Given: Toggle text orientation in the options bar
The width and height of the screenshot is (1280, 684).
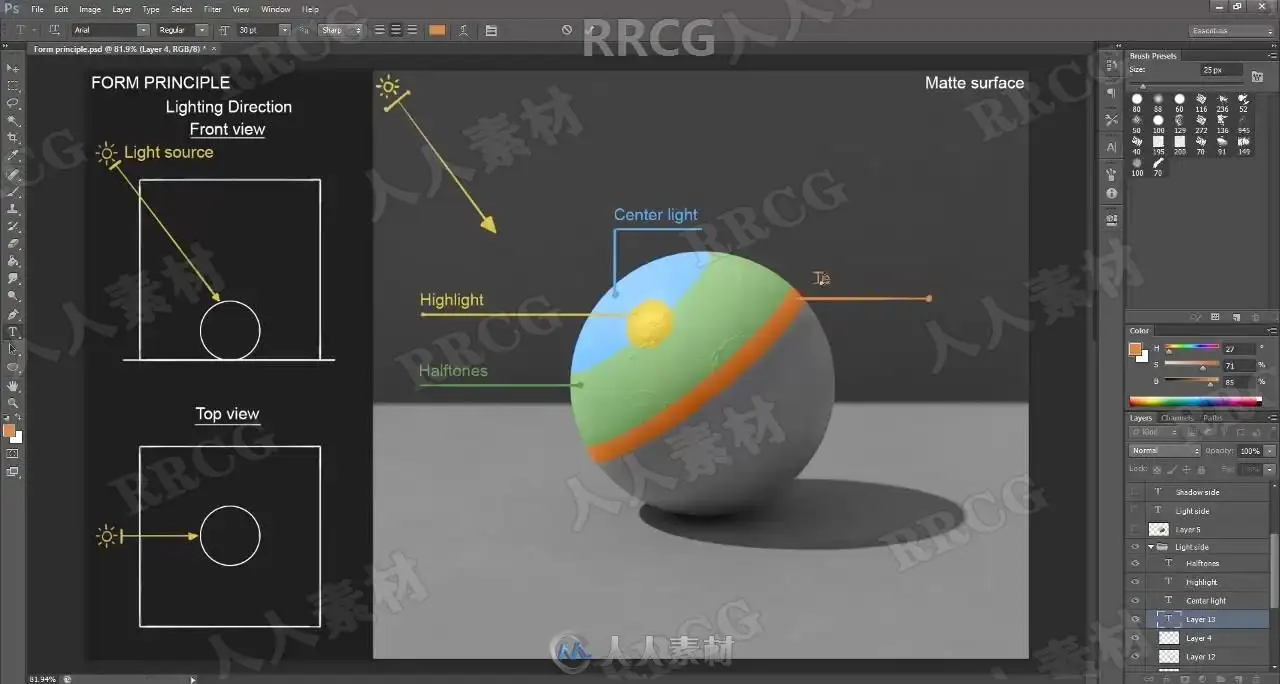Looking at the screenshot, I should [54, 30].
